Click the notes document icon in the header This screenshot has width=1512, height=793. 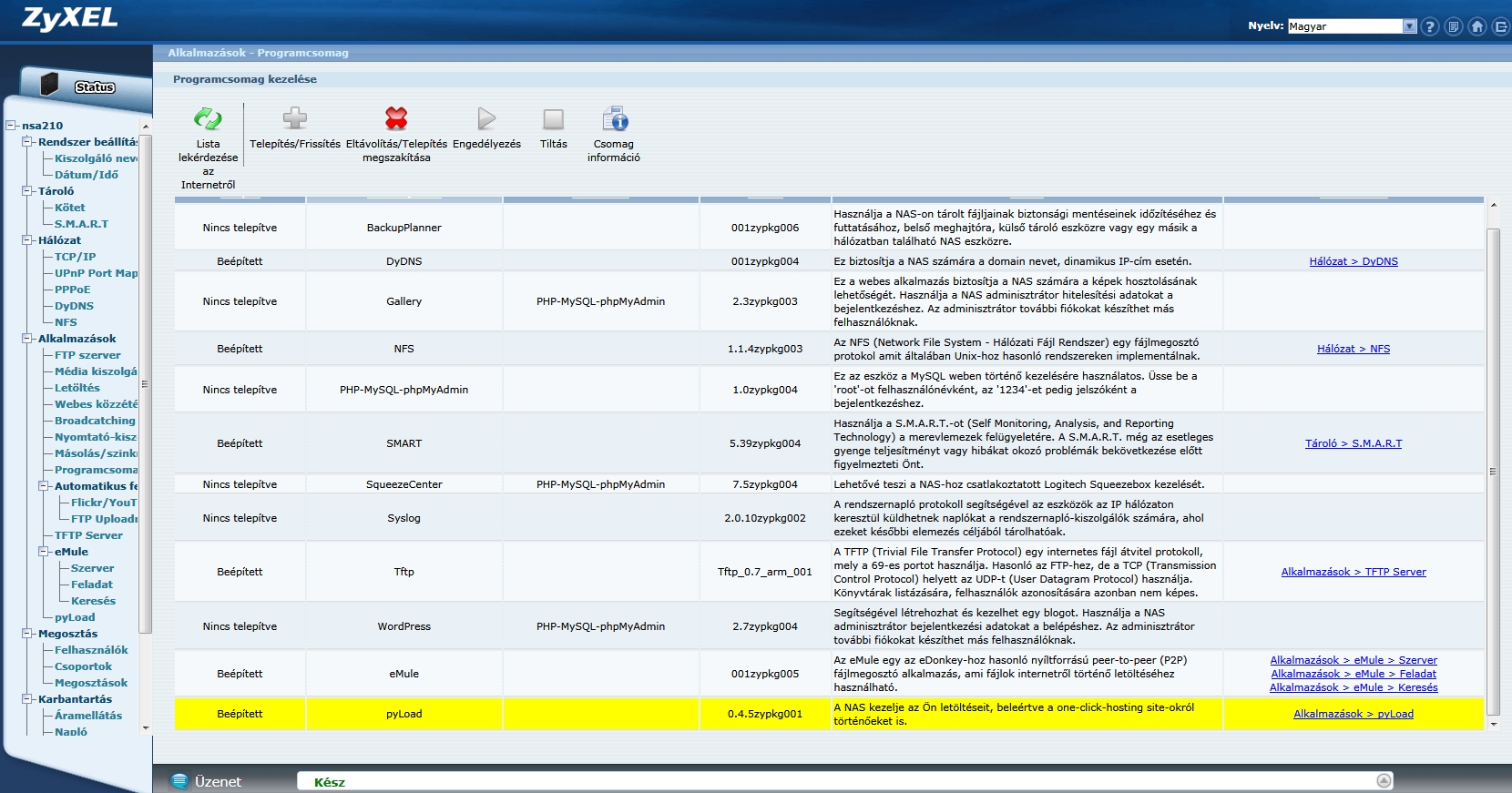pos(1454,26)
